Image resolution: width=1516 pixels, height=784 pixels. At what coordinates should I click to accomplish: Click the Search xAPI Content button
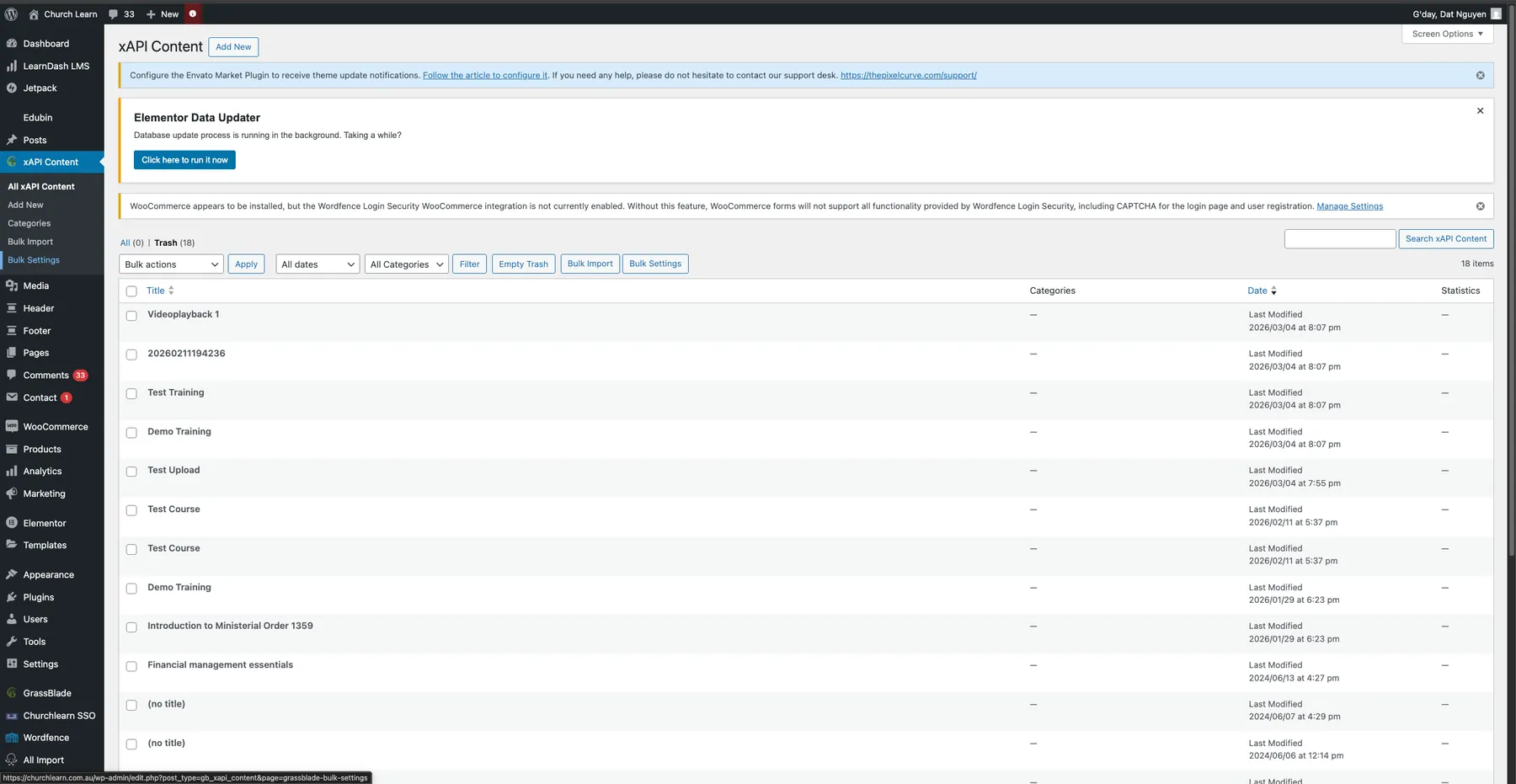[x=1446, y=239]
